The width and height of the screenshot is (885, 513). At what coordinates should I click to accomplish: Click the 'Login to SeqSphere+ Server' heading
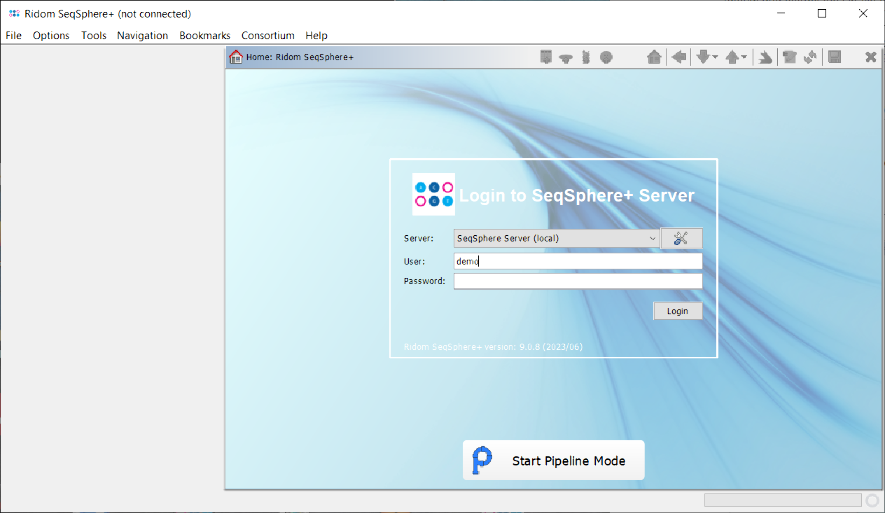point(576,195)
